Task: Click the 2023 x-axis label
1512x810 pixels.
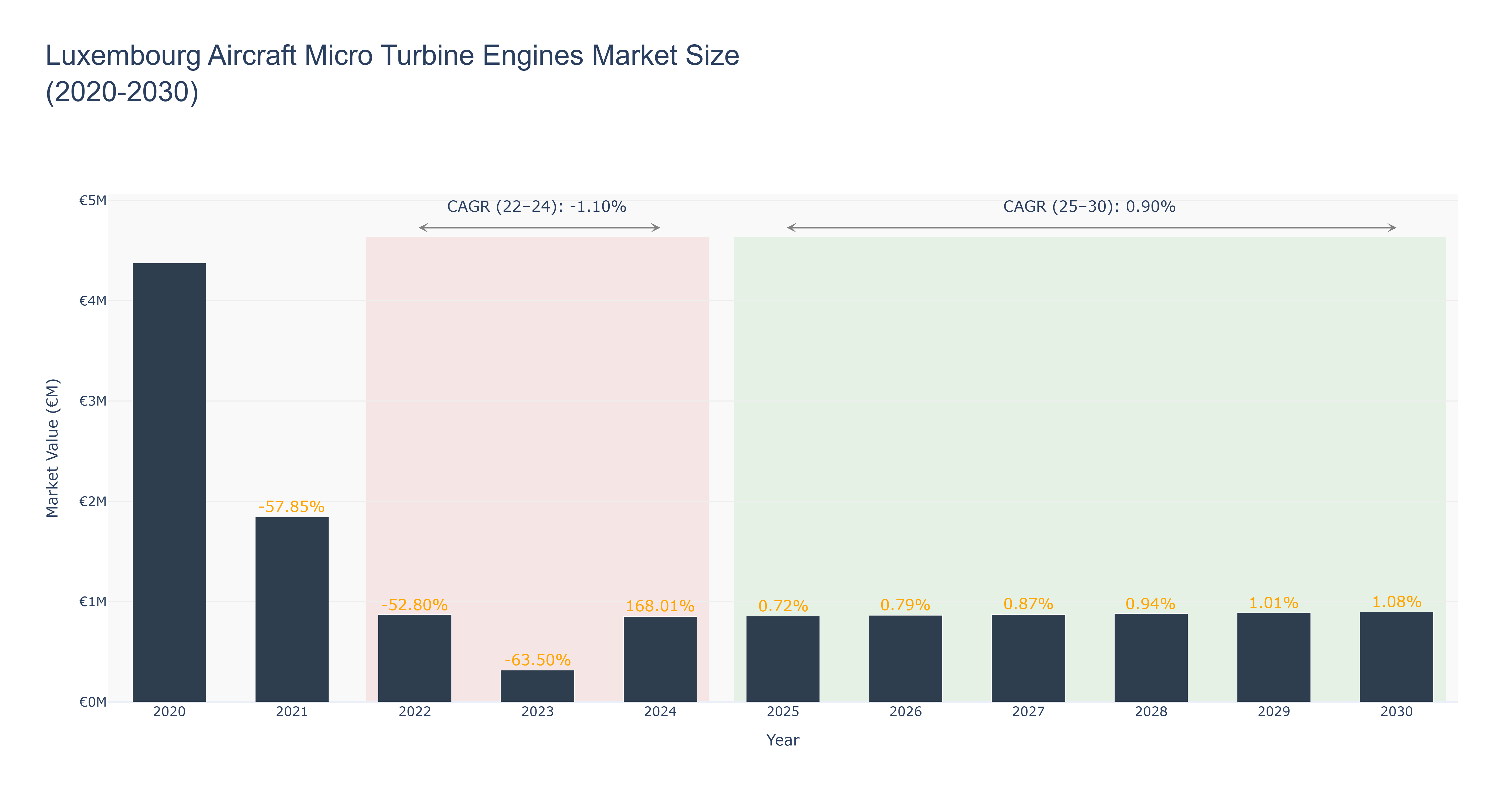Action: [x=537, y=711]
